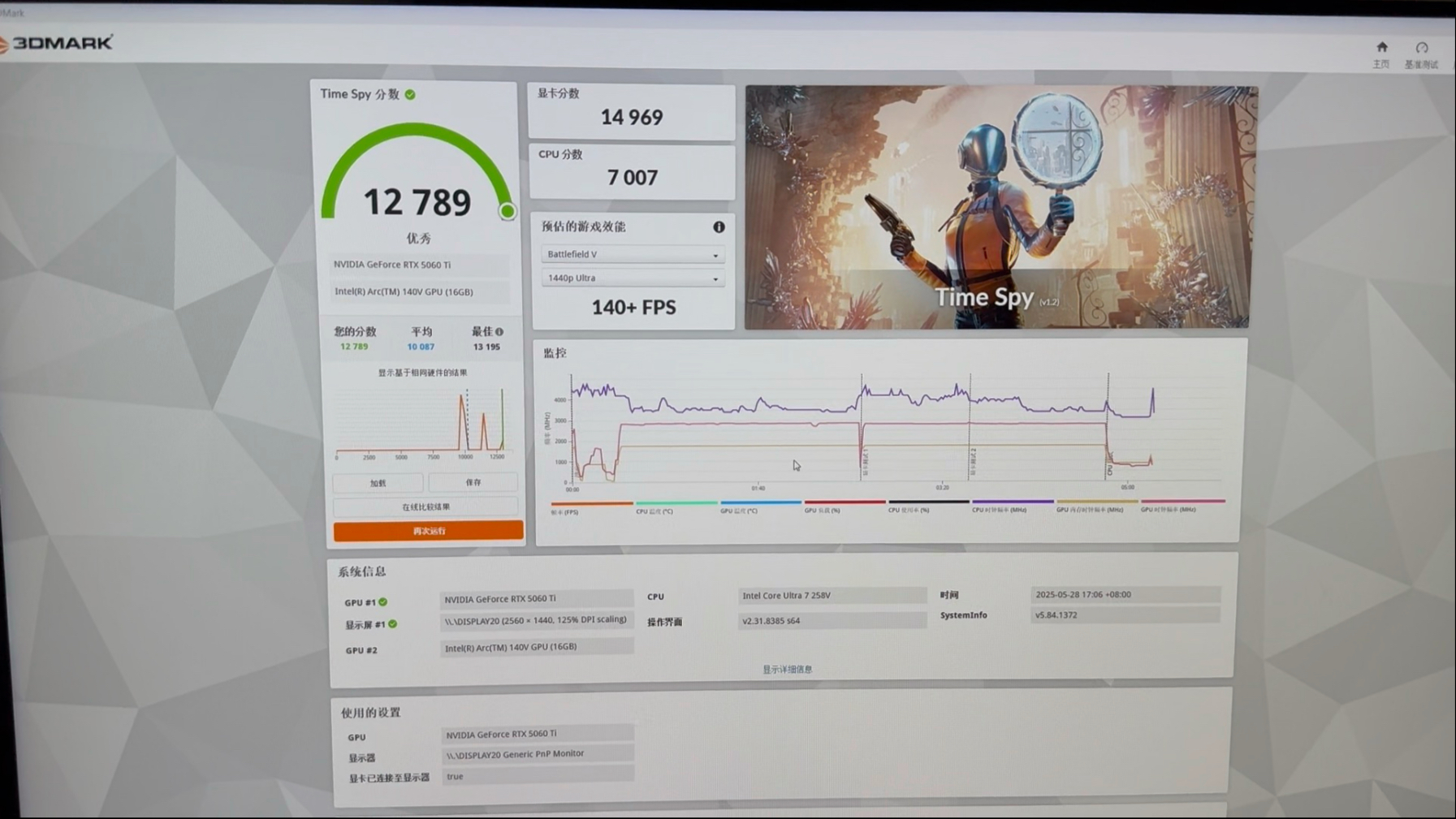The image size is (1456, 819).
Task: Toggle the black CPU 使用率 (%) legend entry
Action: pyautogui.click(x=928, y=506)
